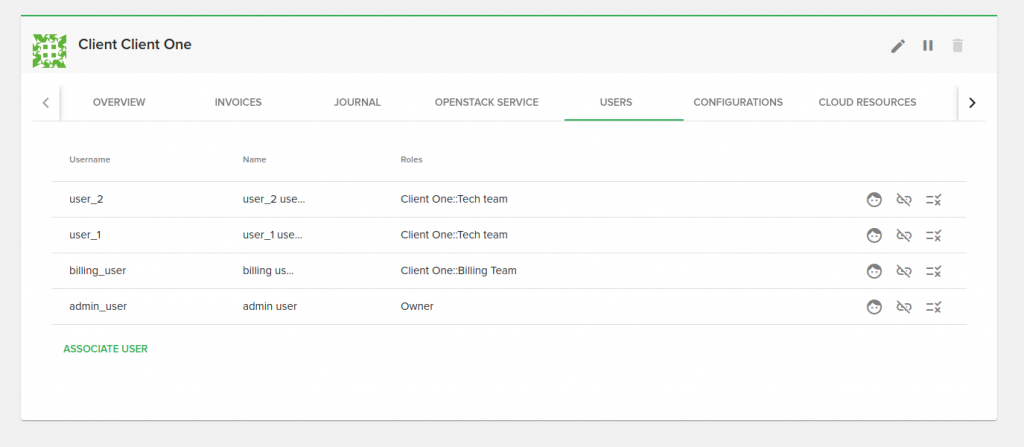The image size is (1024, 447).
Task: Click the Roles column header
Action: coord(411,159)
